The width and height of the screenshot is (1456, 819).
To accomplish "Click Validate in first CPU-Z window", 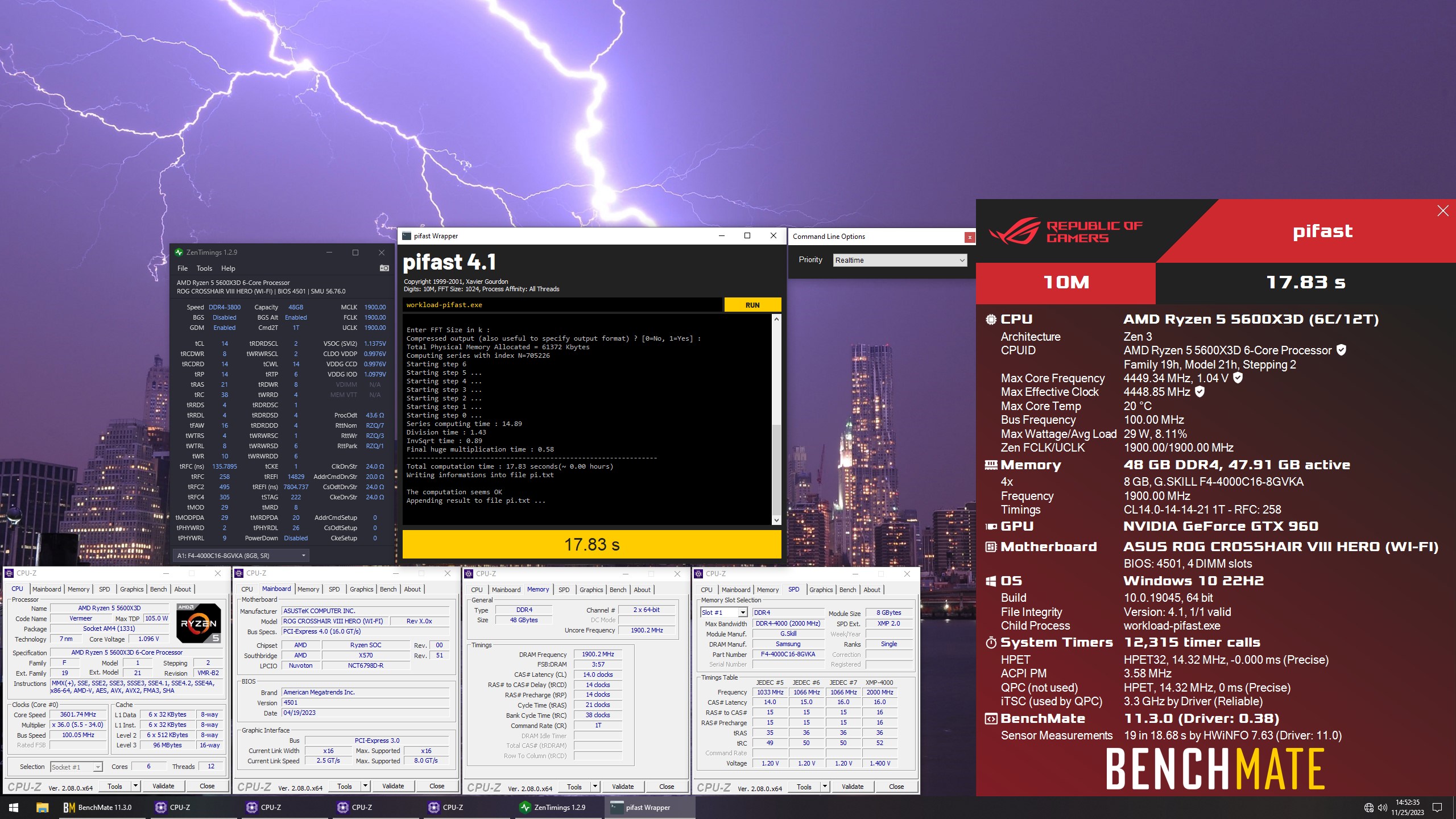I will [x=163, y=786].
